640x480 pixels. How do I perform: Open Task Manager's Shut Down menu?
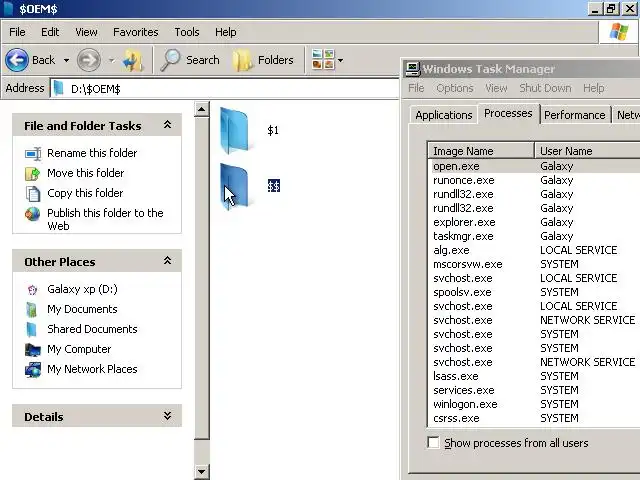tap(545, 88)
